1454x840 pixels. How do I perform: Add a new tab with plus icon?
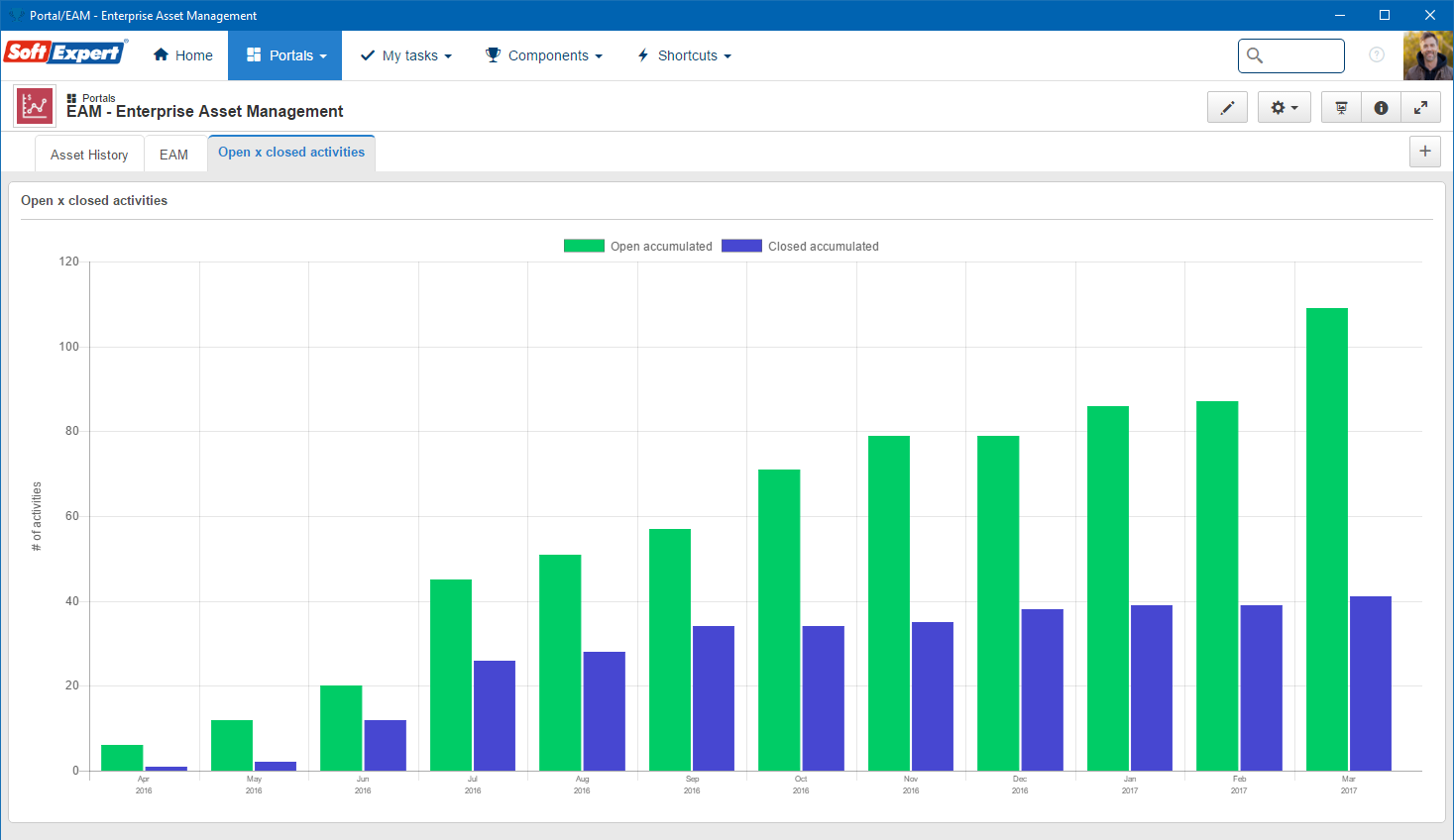click(1425, 152)
